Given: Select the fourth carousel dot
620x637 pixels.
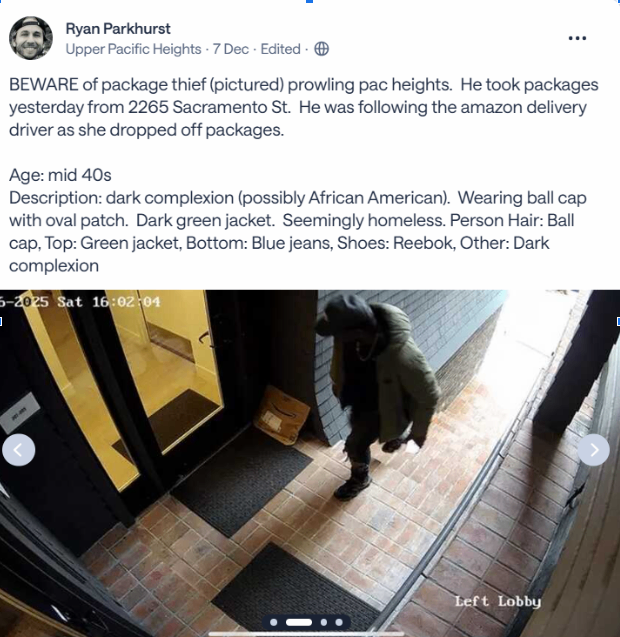Looking at the screenshot, I should (339, 622).
